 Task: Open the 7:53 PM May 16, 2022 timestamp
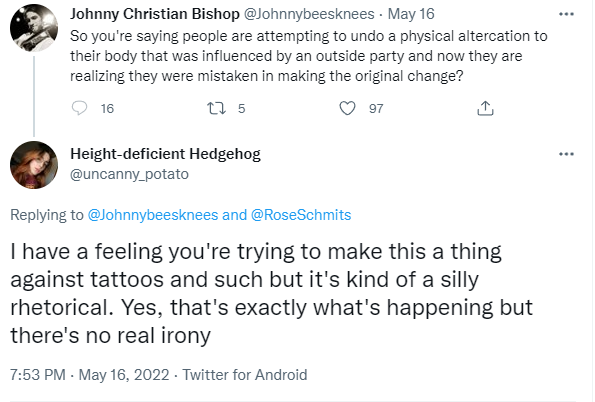pos(90,375)
